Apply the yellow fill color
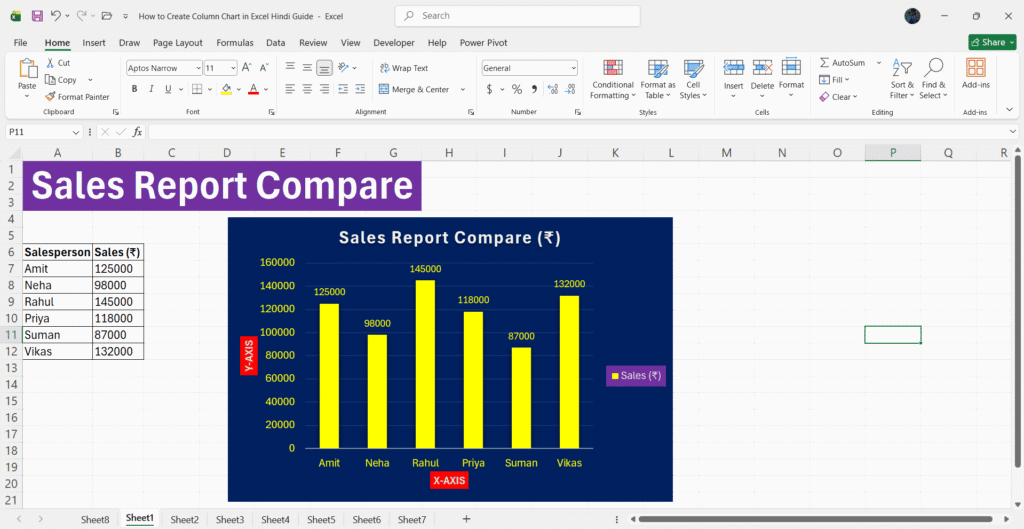The width and height of the screenshot is (1024, 529). point(227,89)
